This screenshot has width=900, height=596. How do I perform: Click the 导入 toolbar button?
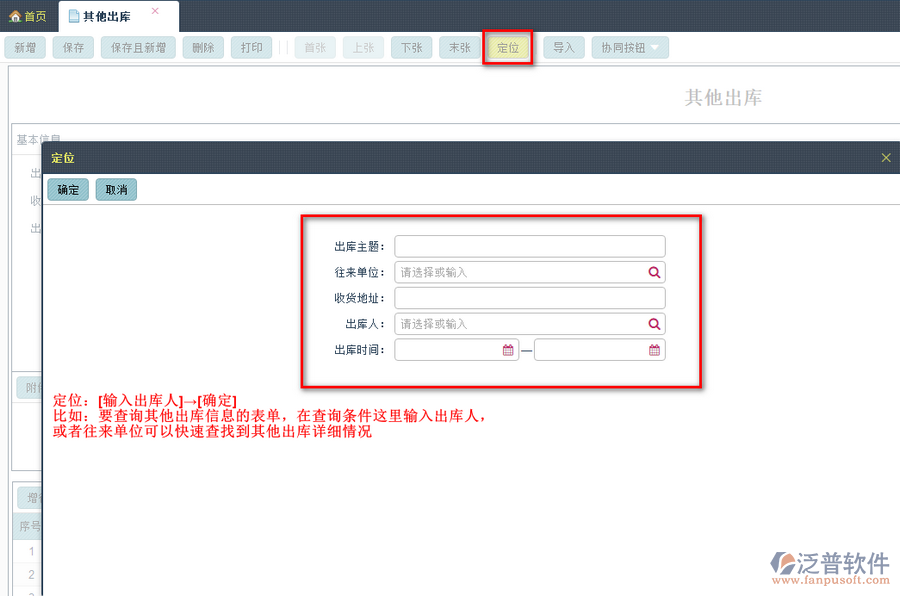coord(564,48)
